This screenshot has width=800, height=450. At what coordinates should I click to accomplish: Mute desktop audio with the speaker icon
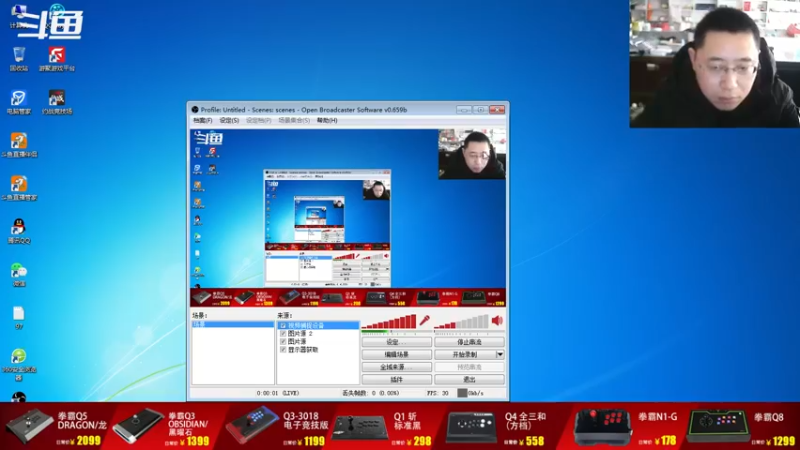[x=497, y=321]
